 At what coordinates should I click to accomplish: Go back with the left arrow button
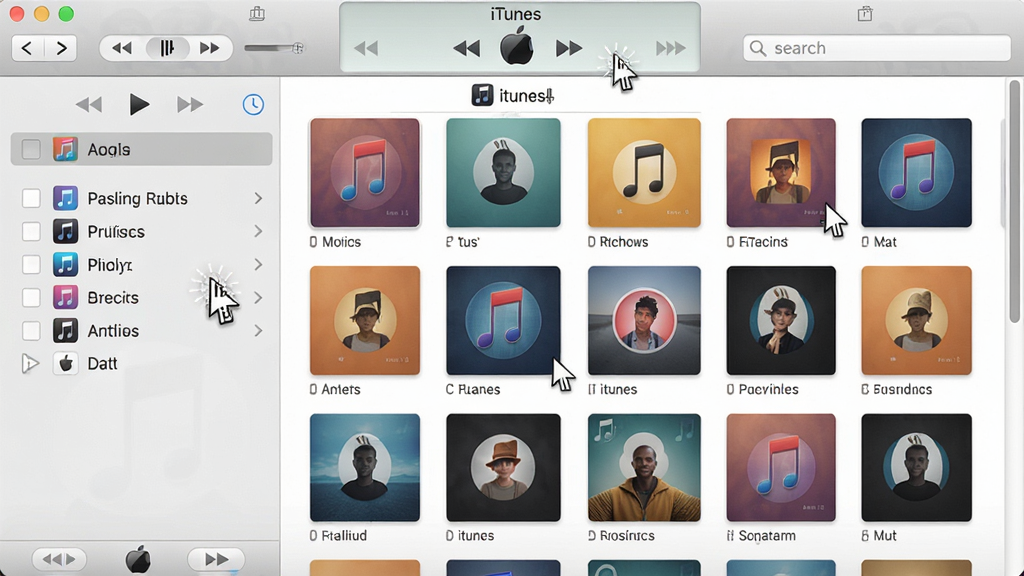click(x=27, y=48)
